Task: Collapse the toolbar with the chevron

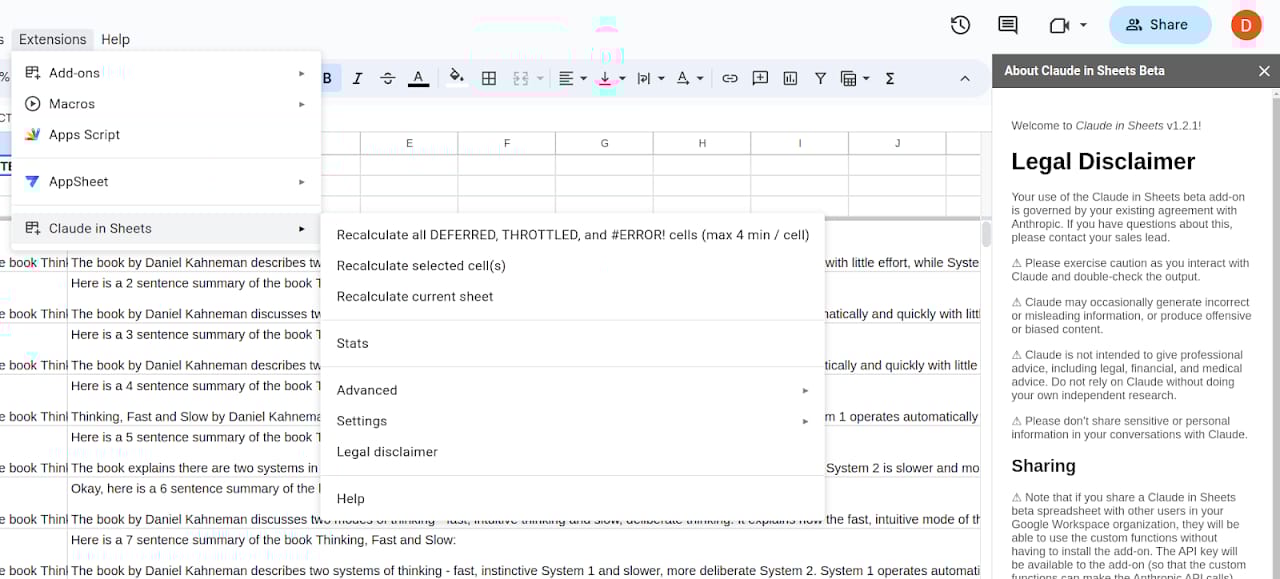Action: point(964,78)
